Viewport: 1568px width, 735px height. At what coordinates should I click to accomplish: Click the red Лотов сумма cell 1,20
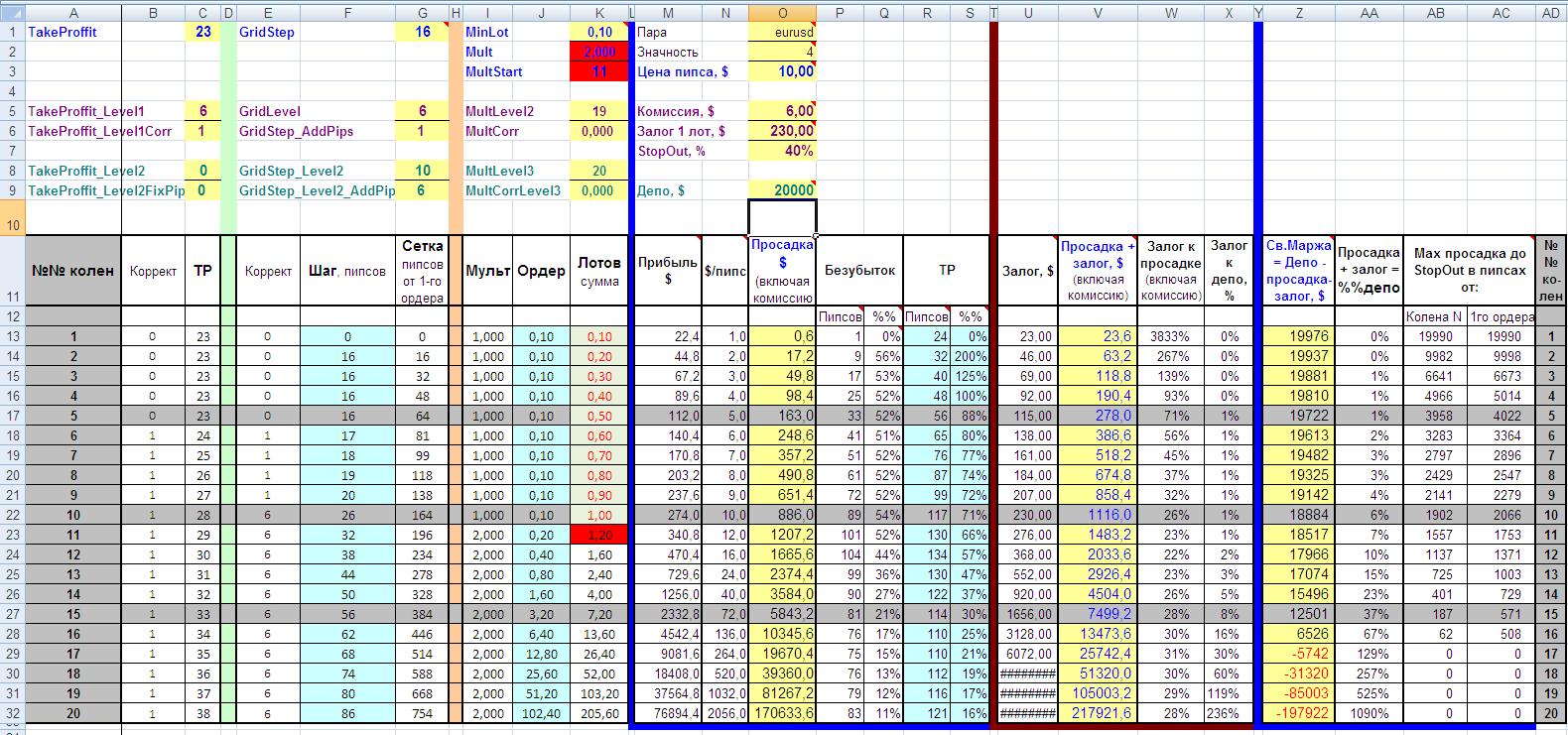[599, 535]
